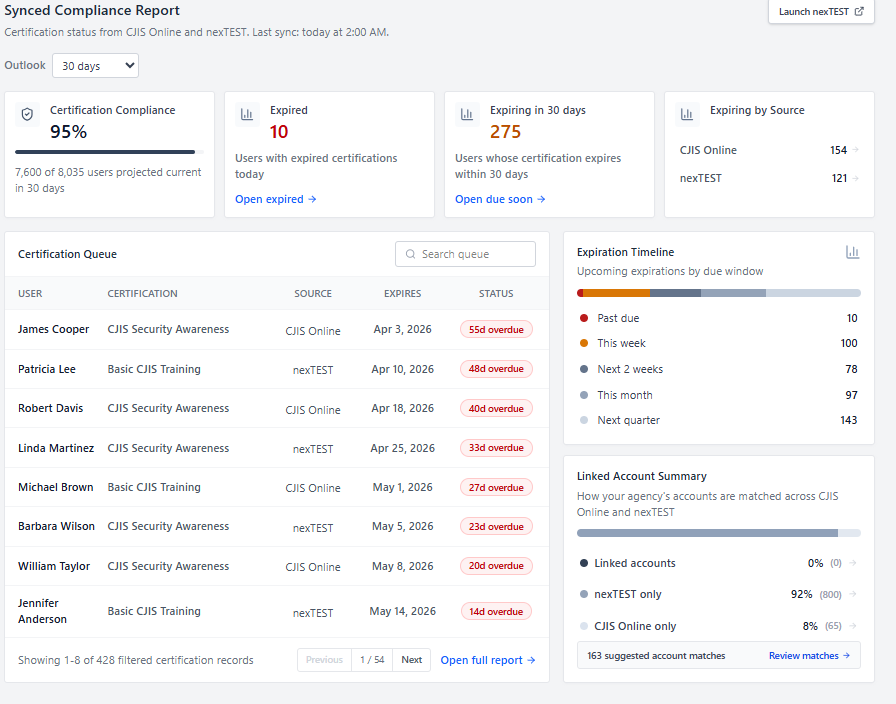Viewport: 896px width, 704px height.
Task: Click the arrow beside CJIS Online only 8%
Action: click(x=853, y=626)
